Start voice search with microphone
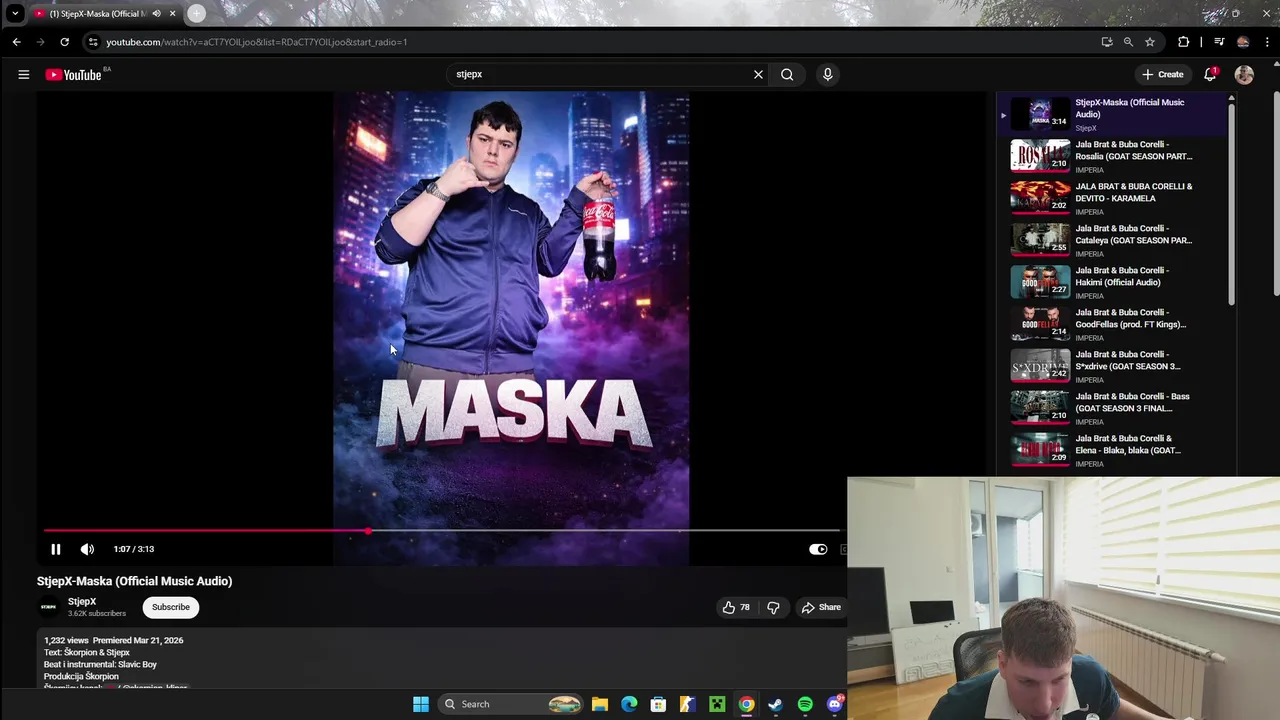Image resolution: width=1280 pixels, height=720 pixels. [827, 74]
